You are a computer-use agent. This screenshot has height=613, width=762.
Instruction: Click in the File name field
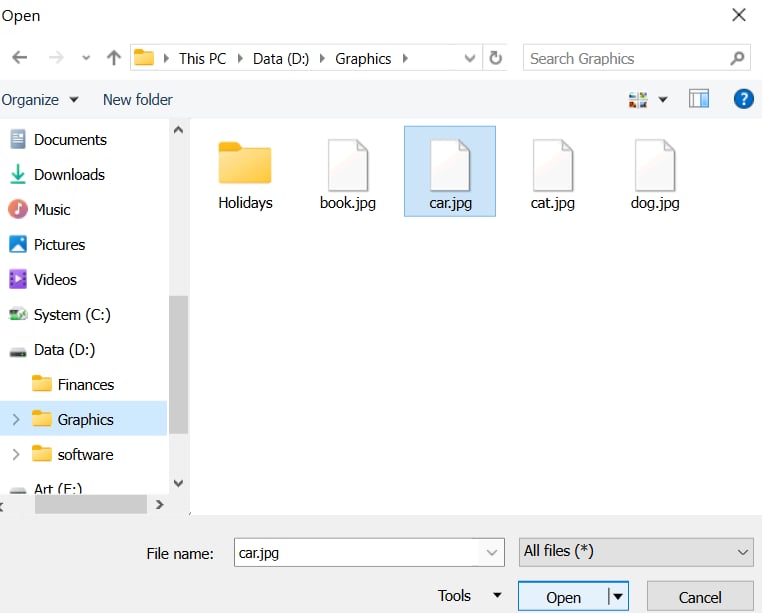click(357, 551)
